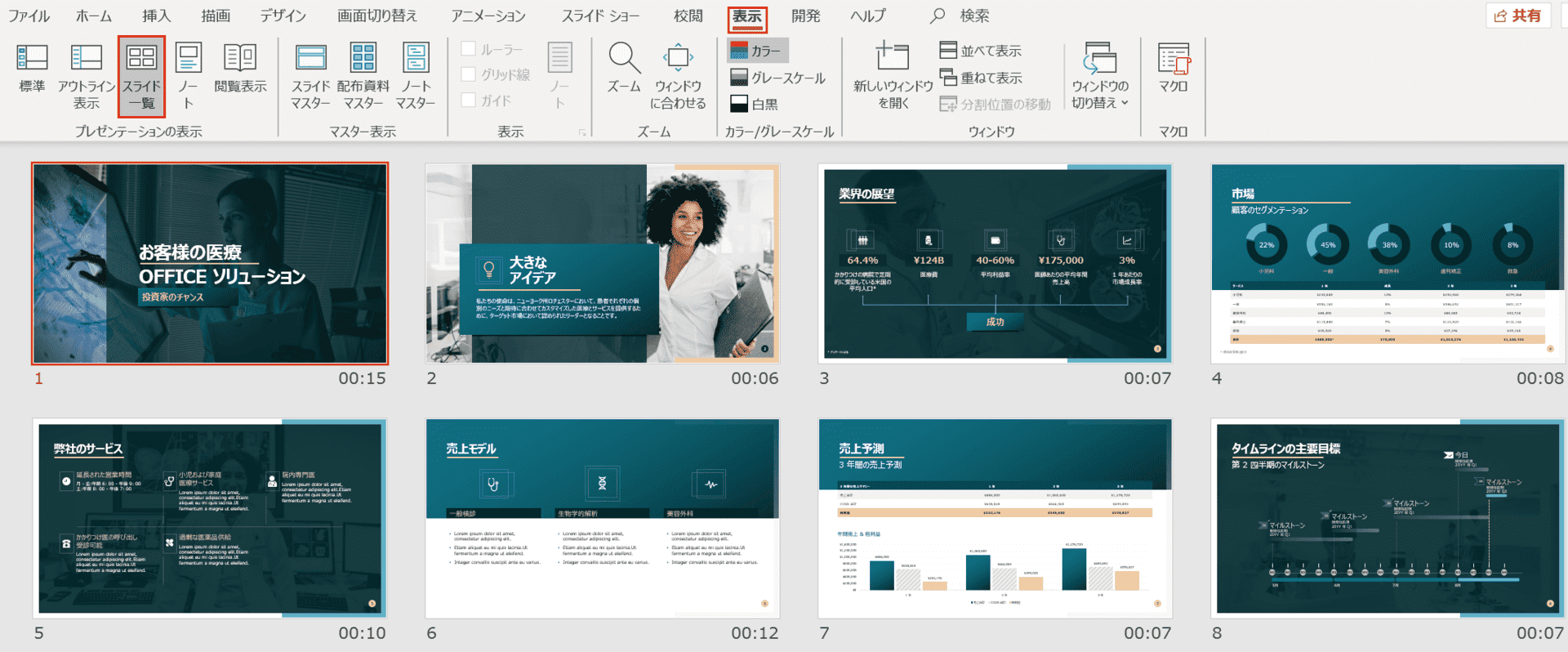1568x652 pixels.
Task: Open アウトライン表示 outline view
Action: (x=86, y=77)
